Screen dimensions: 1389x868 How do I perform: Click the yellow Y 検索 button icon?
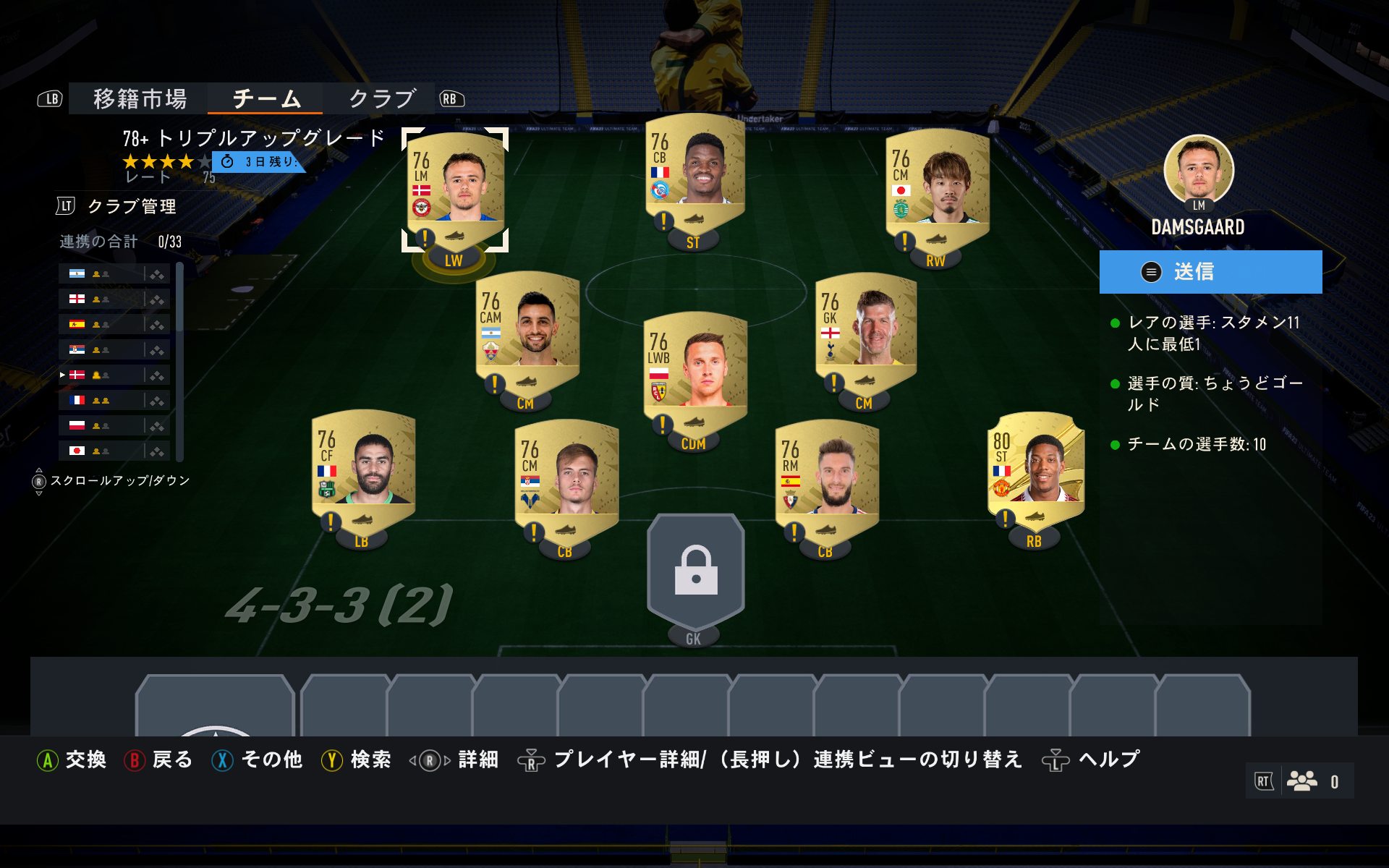[332, 760]
